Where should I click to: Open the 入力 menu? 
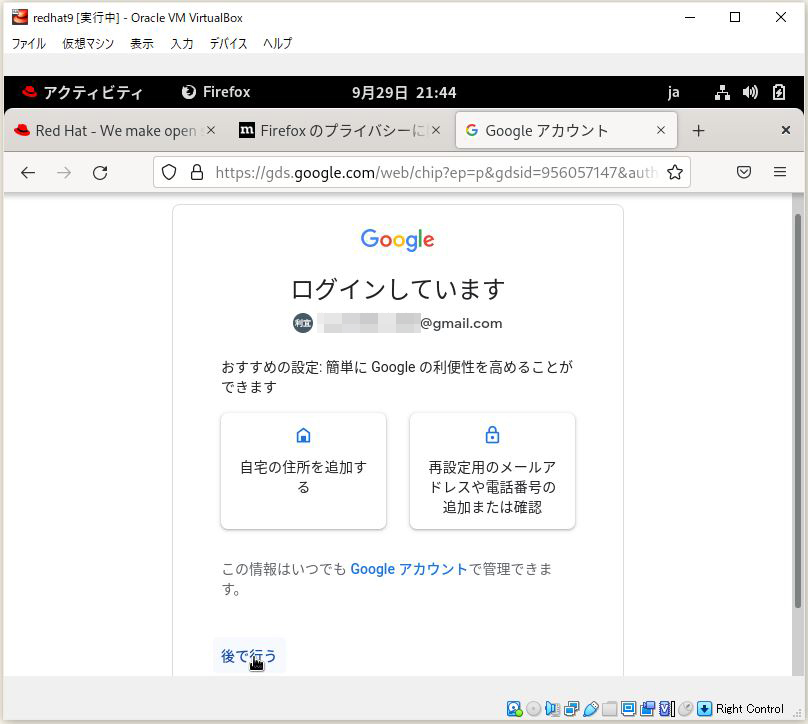coord(182,43)
